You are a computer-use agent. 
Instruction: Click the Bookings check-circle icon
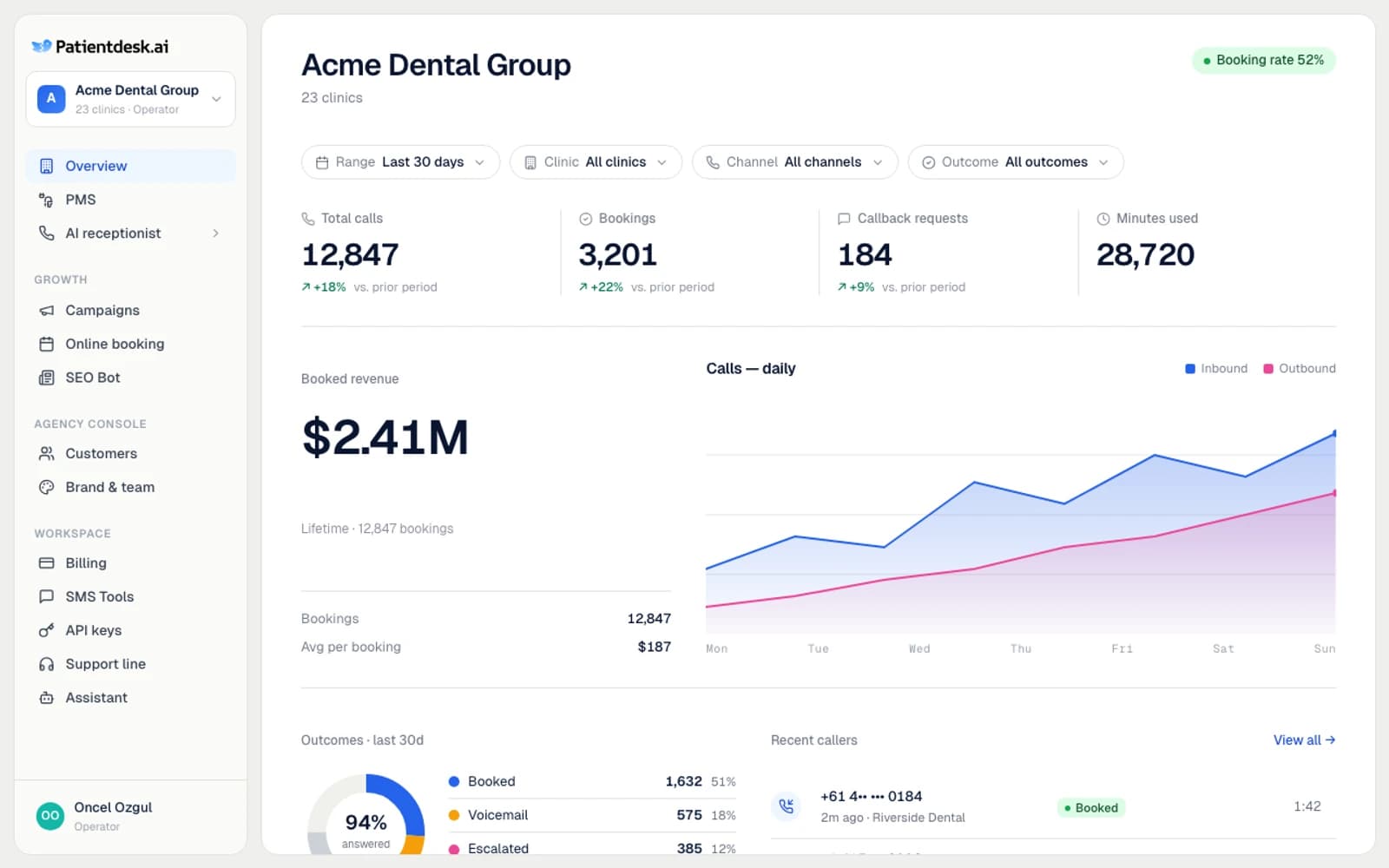tap(586, 219)
